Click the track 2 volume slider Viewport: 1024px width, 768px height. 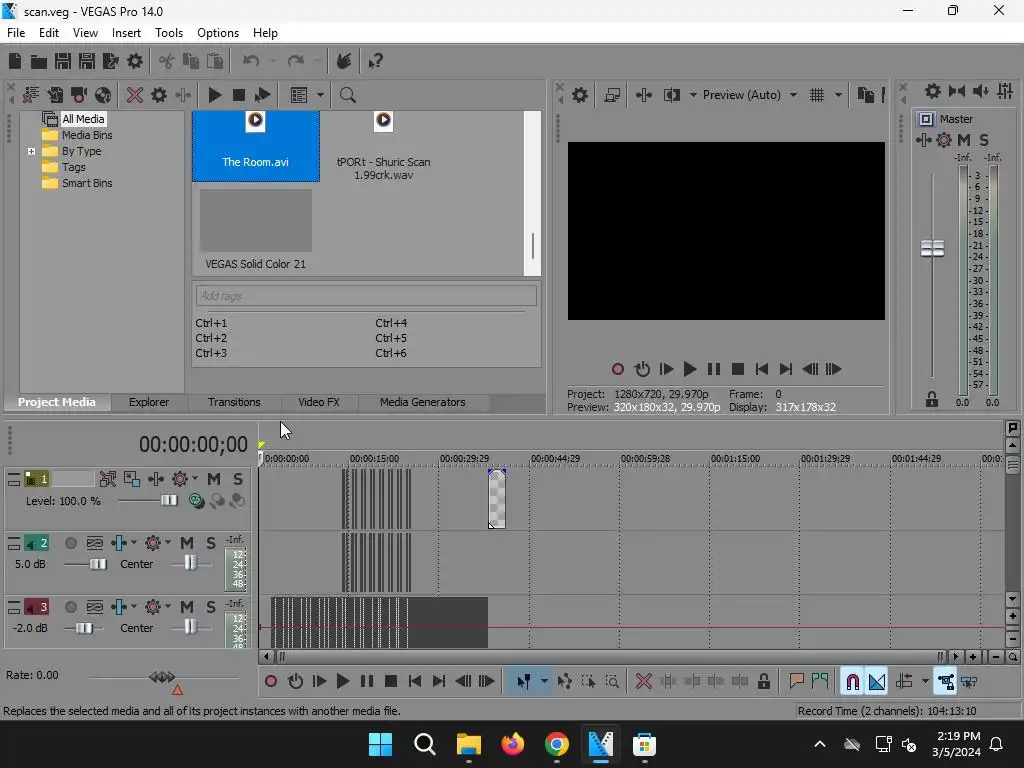tap(98, 564)
